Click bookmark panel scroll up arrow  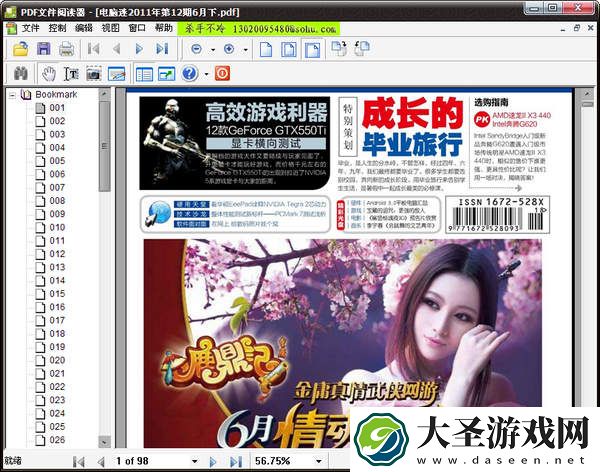click(x=104, y=94)
